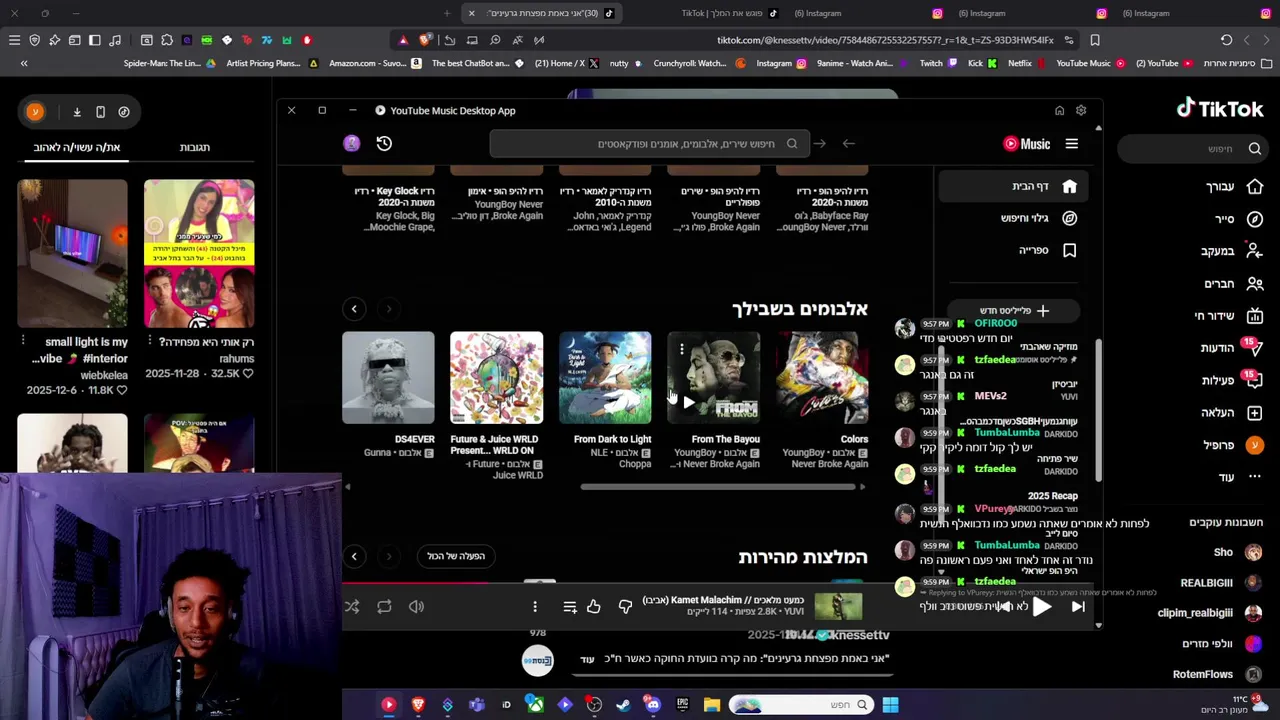The height and width of the screenshot is (720, 1280).
Task: Open YouTube Music history icon
Action: pyautogui.click(x=384, y=143)
